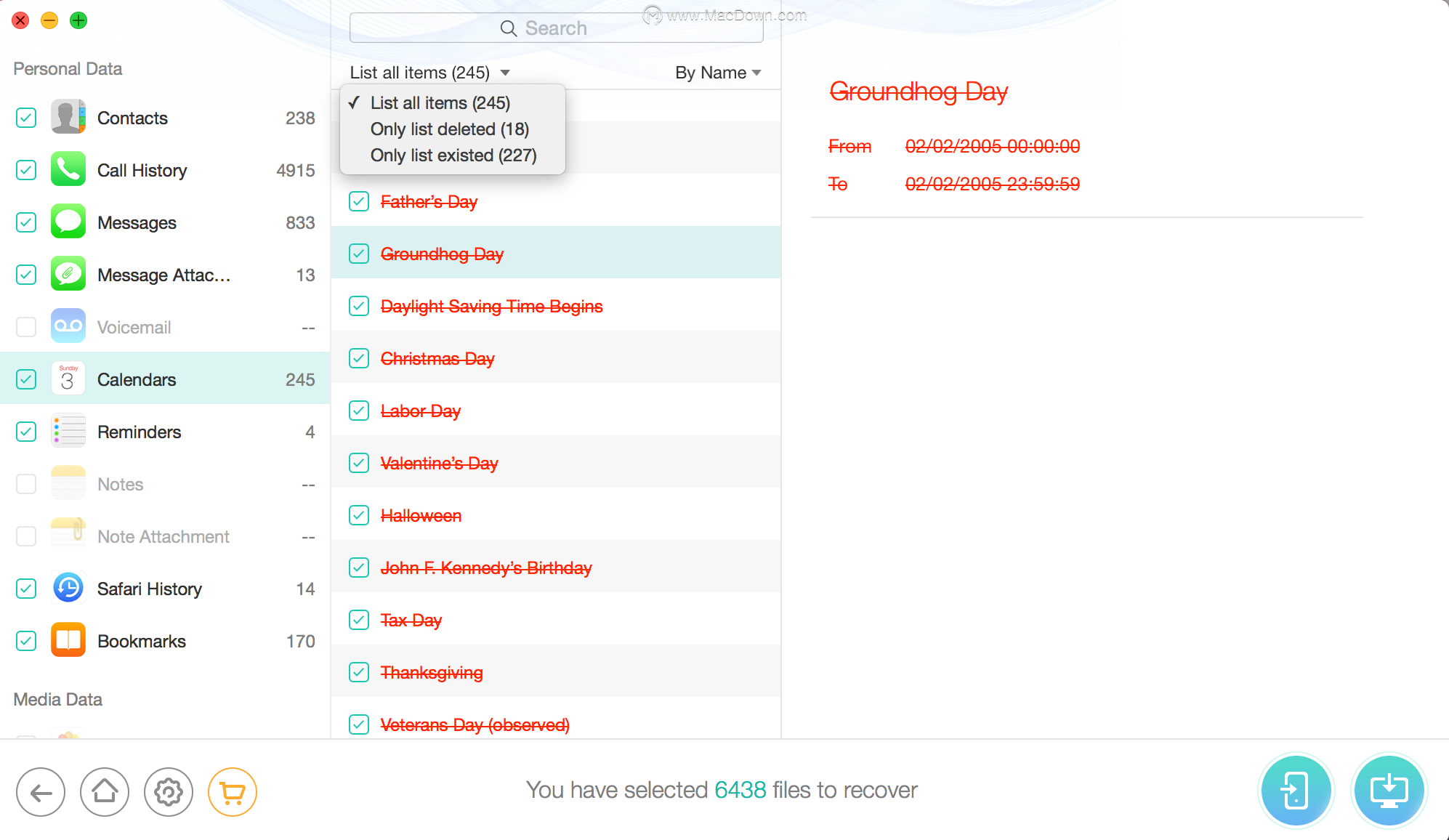This screenshot has width=1449, height=840.
Task: Select the Veterans Day (observed) entry
Action: [x=556, y=719]
